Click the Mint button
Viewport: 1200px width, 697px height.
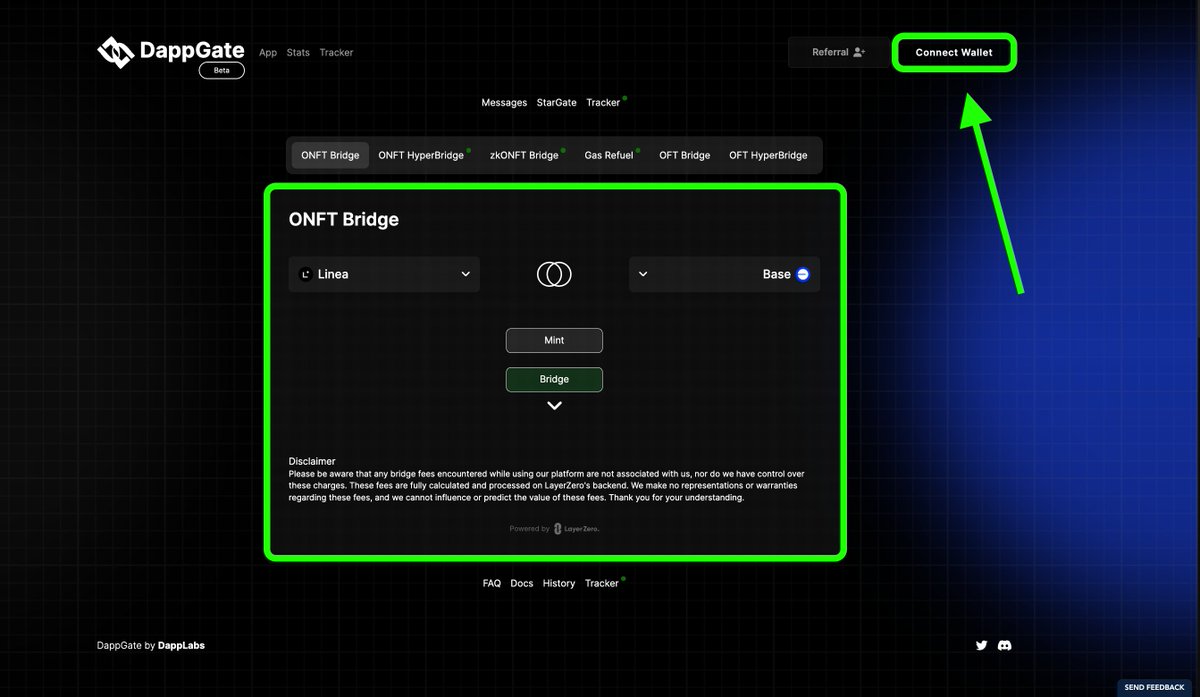point(554,340)
